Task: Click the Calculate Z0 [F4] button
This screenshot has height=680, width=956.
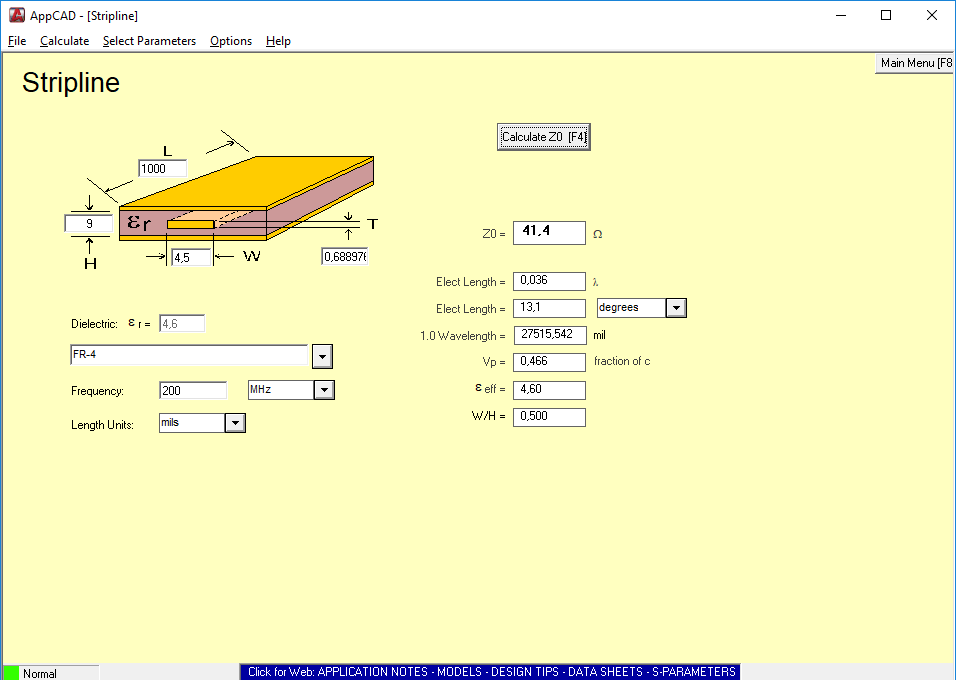Action: 544,137
